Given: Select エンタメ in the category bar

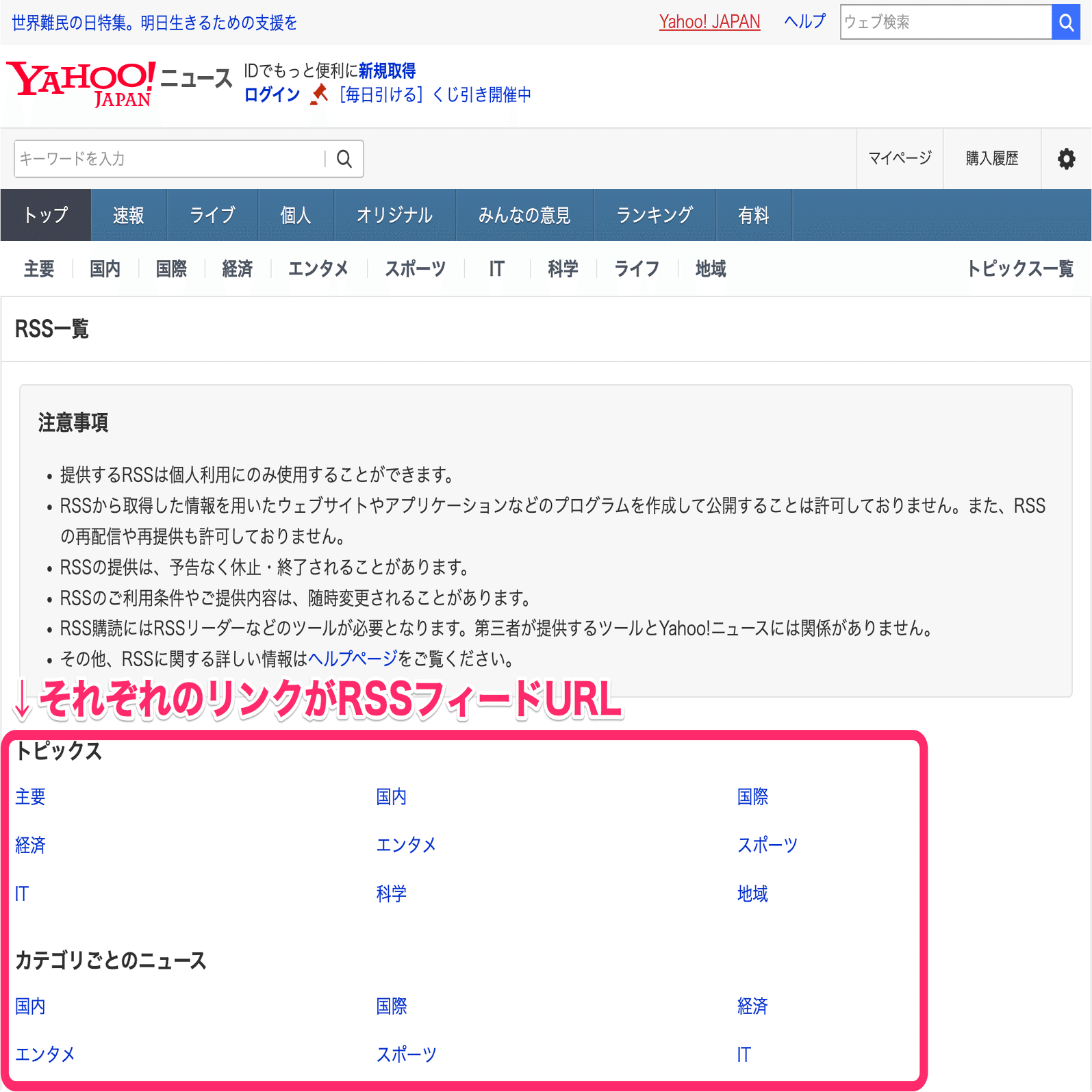Looking at the screenshot, I should coord(318,268).
